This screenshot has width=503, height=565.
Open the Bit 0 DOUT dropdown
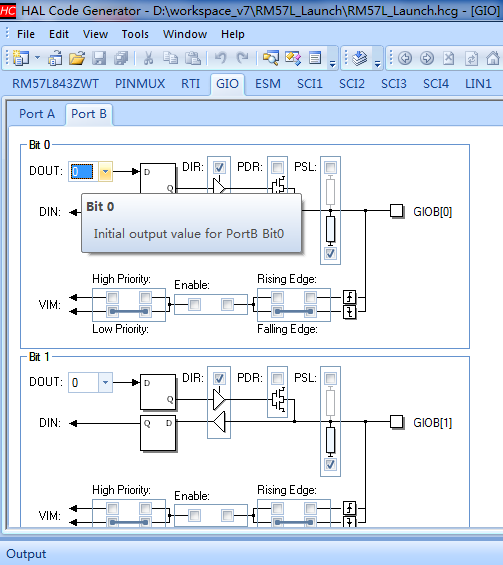[x=105, y=172]
